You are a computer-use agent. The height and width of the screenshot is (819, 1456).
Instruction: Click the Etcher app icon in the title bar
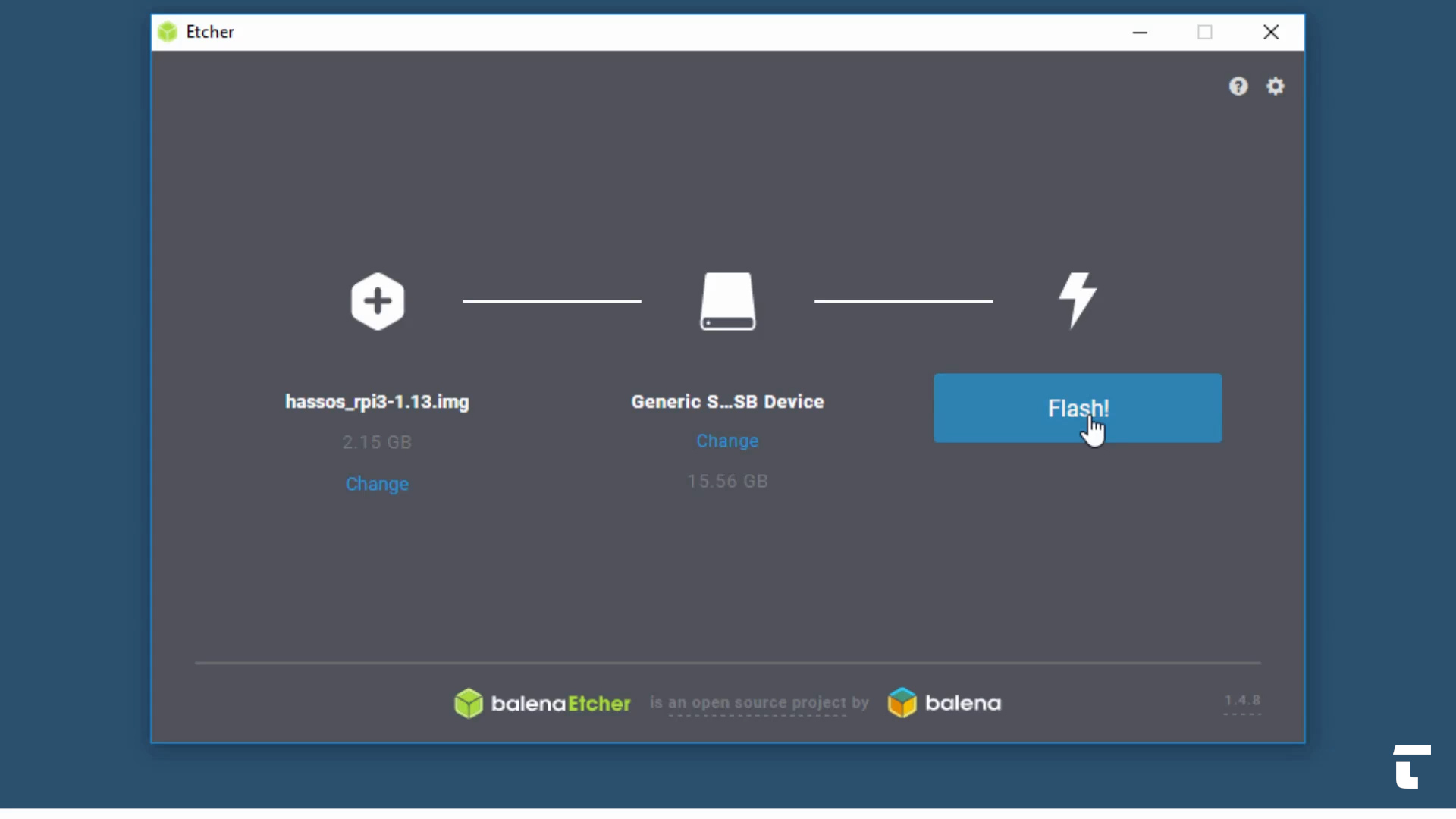pos(168,32)
